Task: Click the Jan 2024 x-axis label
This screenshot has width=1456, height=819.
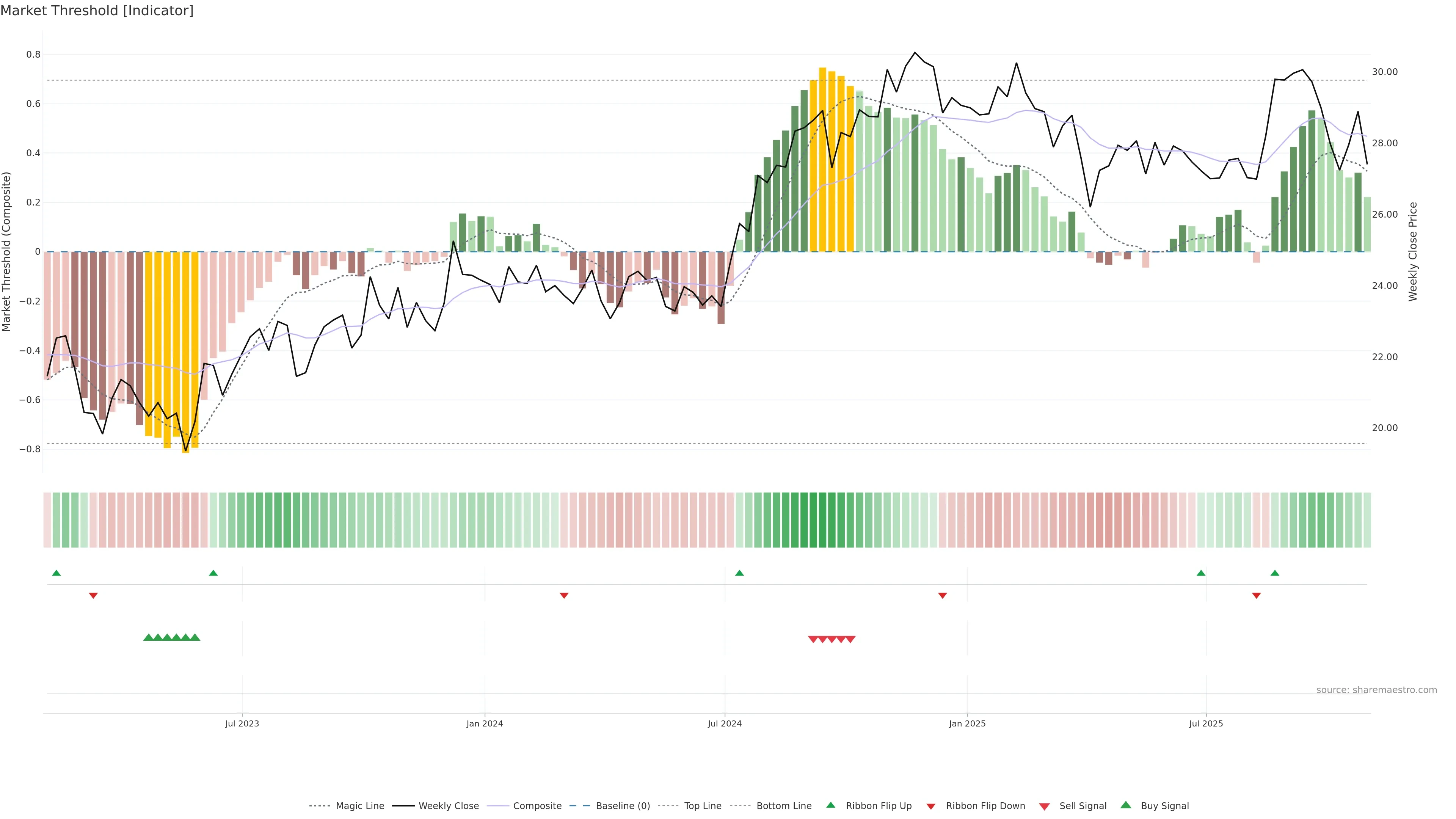Action: point(485,723)
